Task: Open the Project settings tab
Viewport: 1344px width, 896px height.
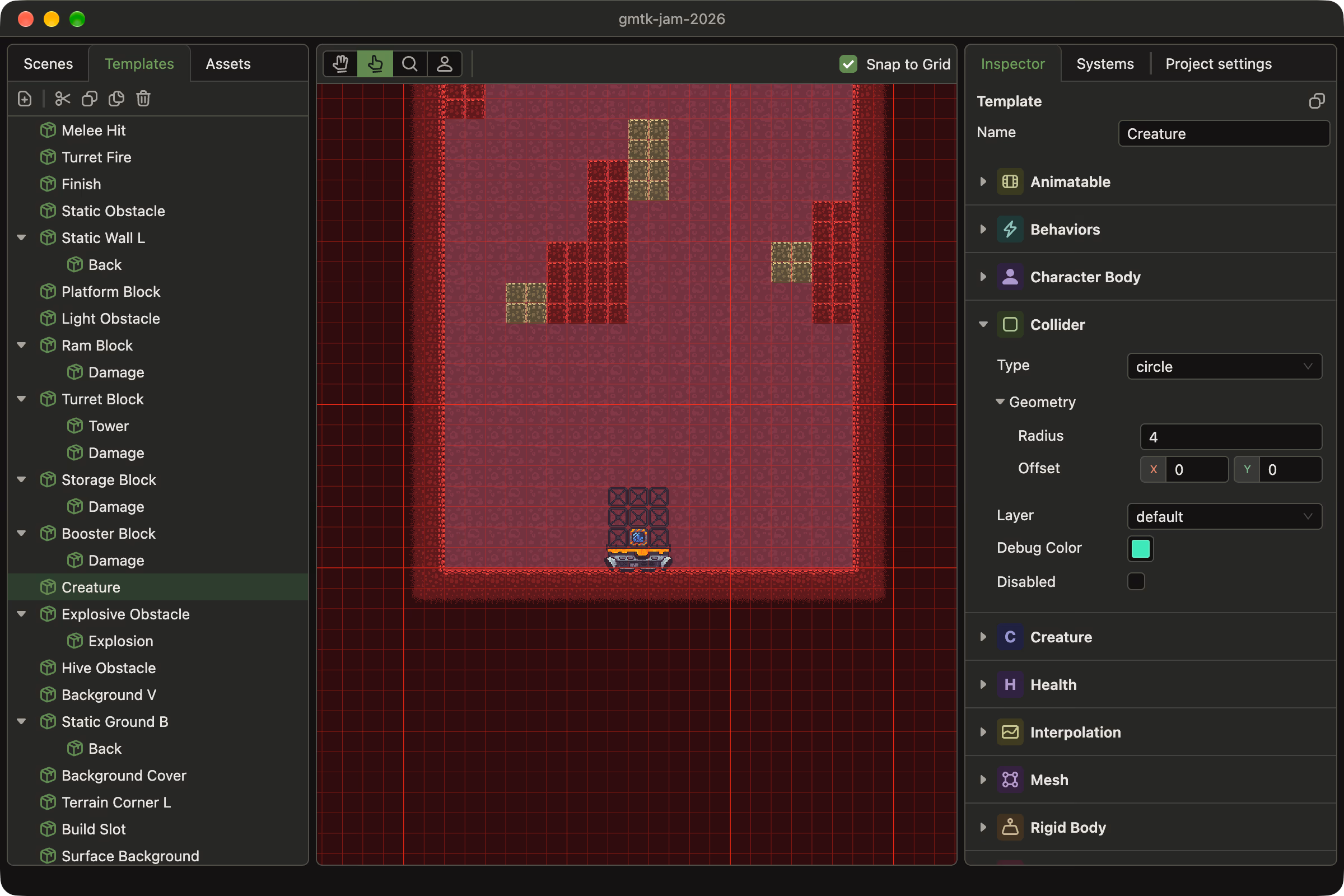Action: (1219, 63)
